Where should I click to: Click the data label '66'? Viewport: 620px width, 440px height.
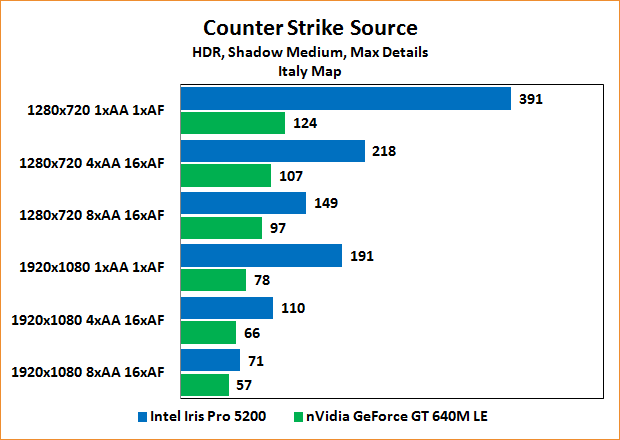click(252, 333)
